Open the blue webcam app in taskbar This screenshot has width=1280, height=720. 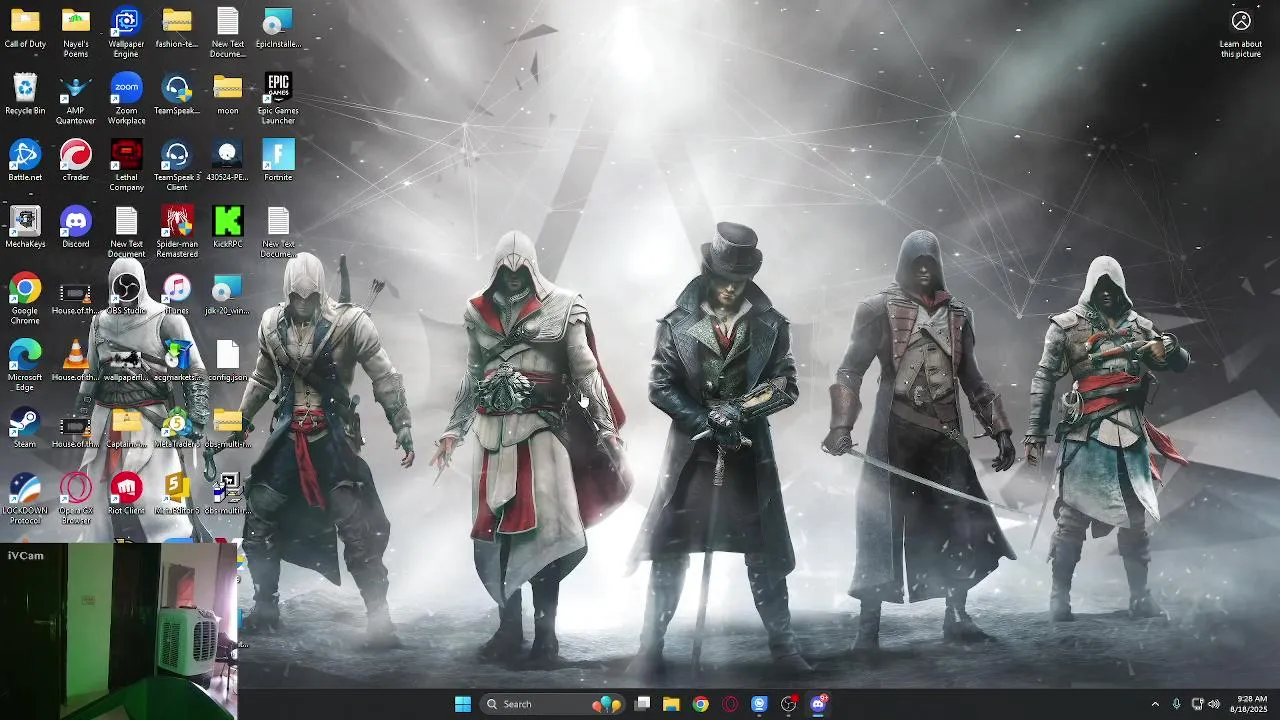759,704
